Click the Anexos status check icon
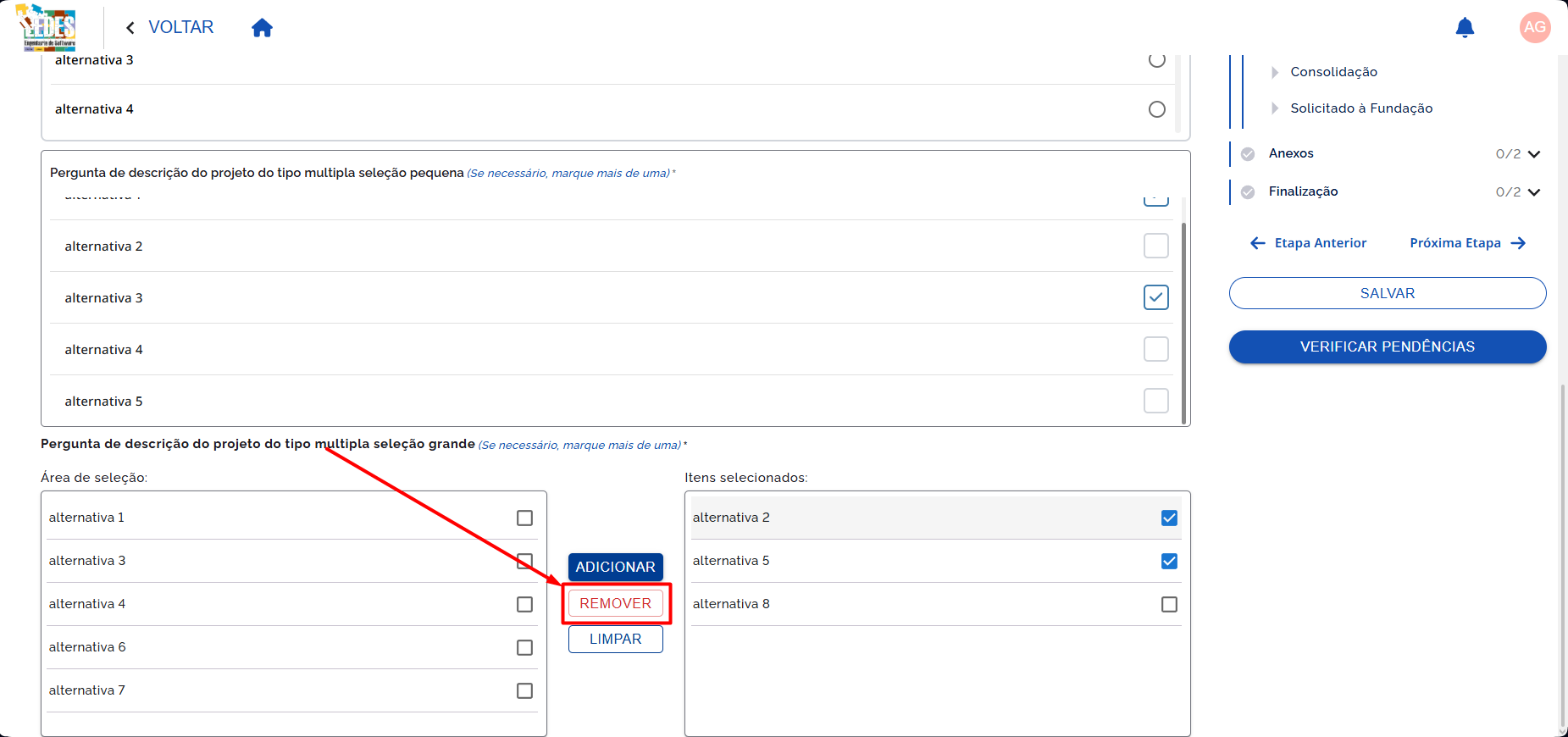 [1248, 154]
